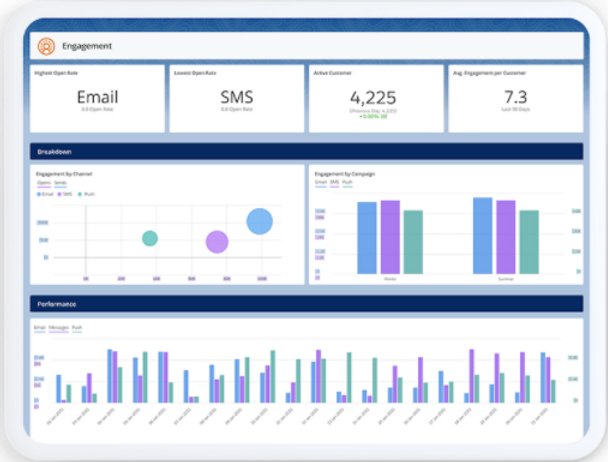
Task: Select the Push tab in Performance section
Action: pos(77,327)
